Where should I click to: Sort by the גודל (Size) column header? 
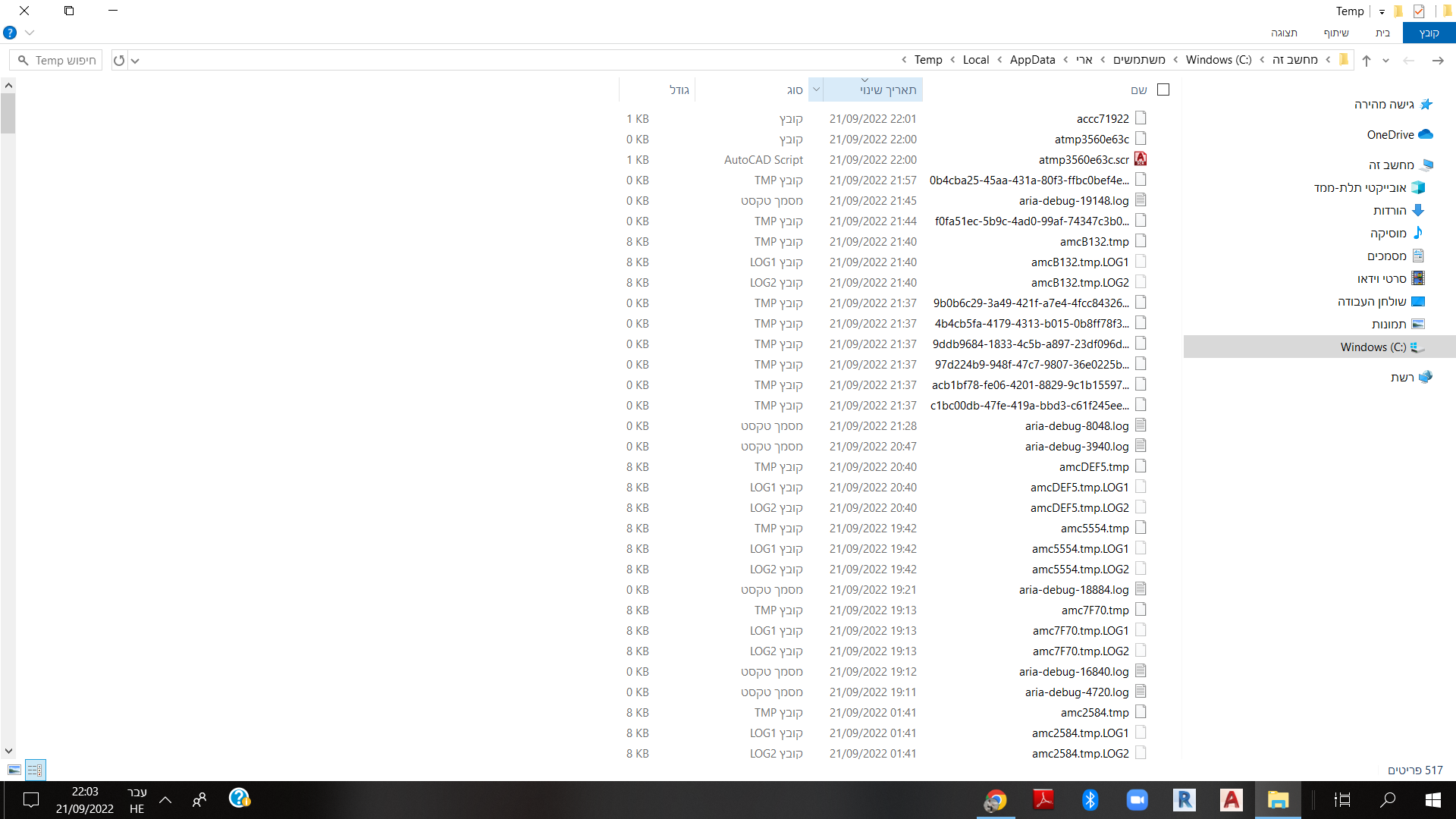(x=679, y=89)
